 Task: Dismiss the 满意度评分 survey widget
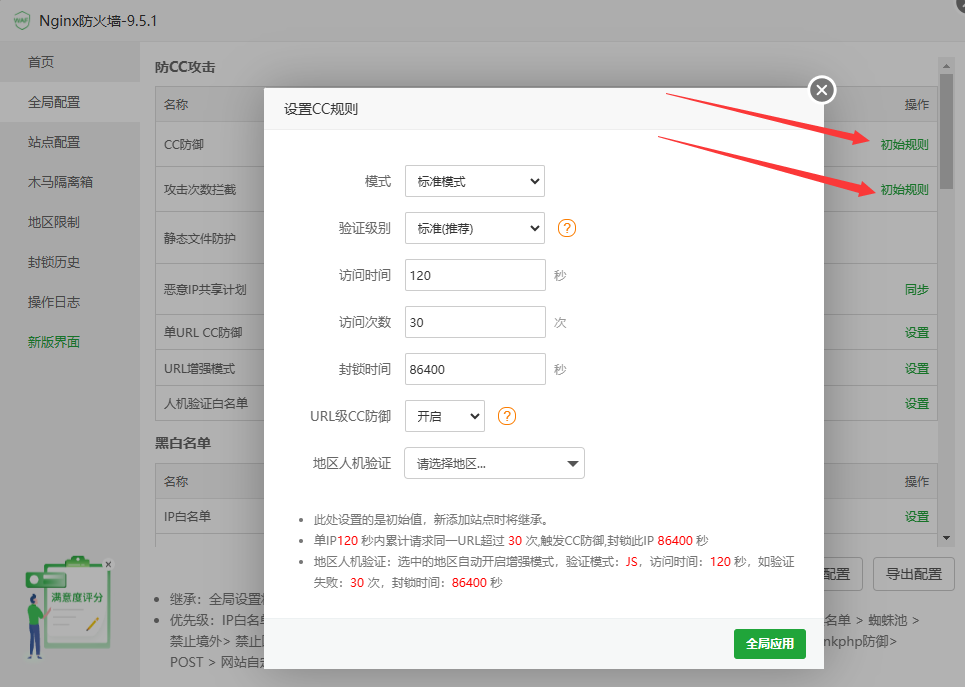(x=108, y=564)
